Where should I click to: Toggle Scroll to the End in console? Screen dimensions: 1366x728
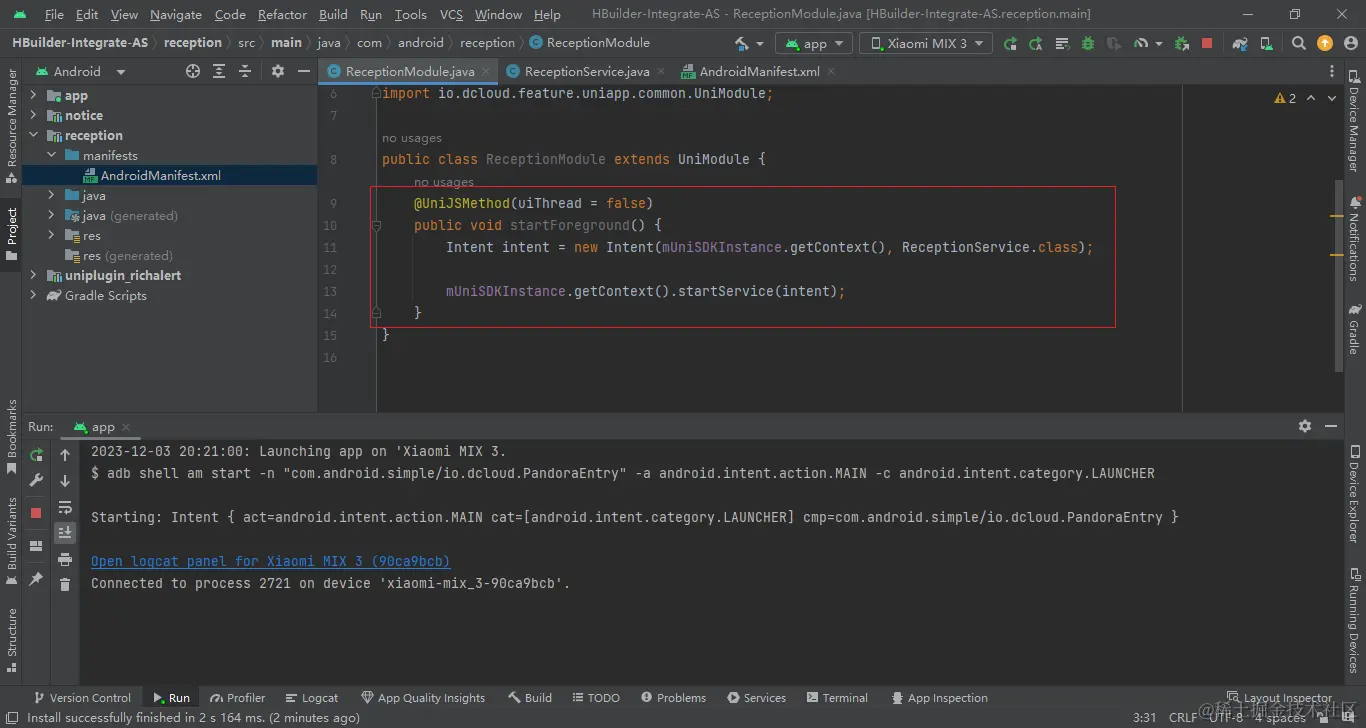click(65, 533)
